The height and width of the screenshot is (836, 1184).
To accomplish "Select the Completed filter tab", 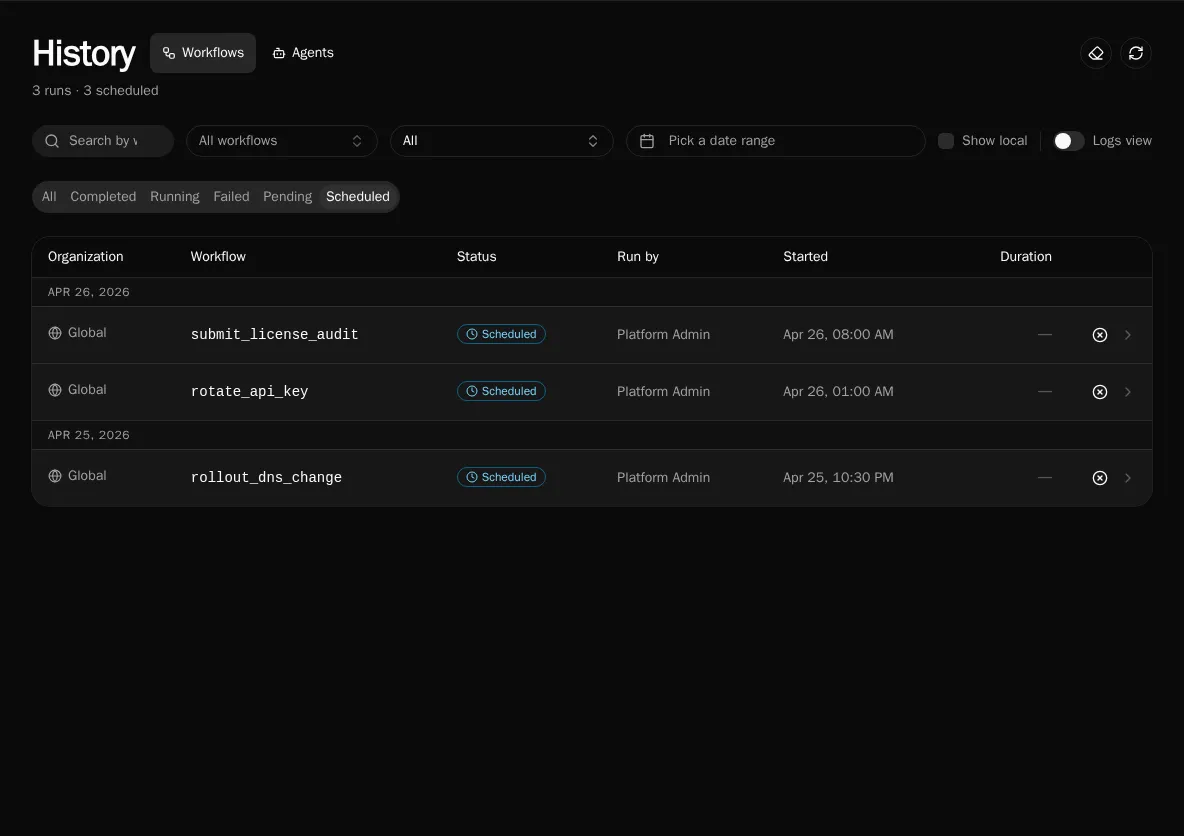I will point(103,196).
